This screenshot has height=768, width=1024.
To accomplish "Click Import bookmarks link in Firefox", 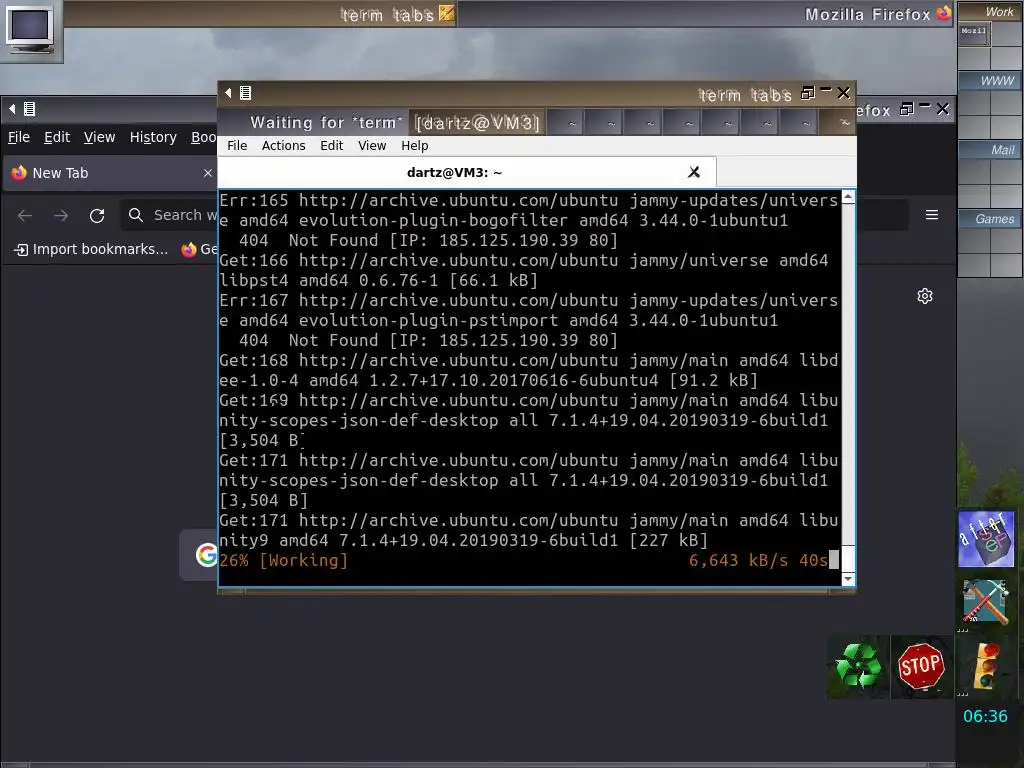I will [x=91, y=249].
